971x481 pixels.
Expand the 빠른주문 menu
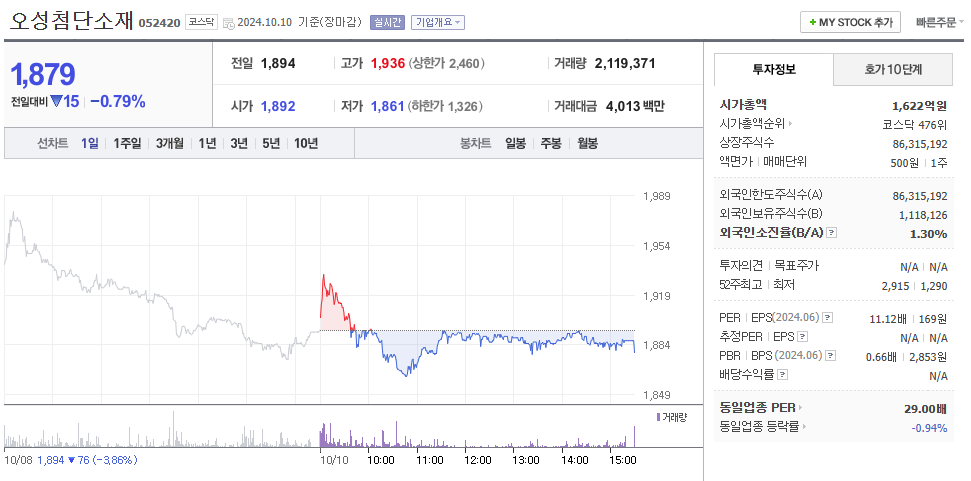940,22
